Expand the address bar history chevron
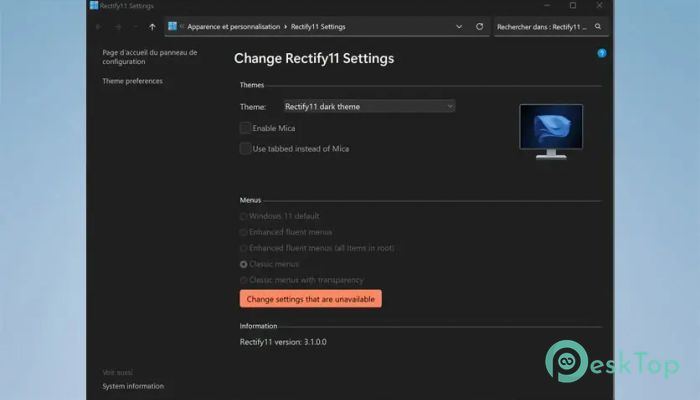This screenshot has height=400, width=700. click(459, 27)
